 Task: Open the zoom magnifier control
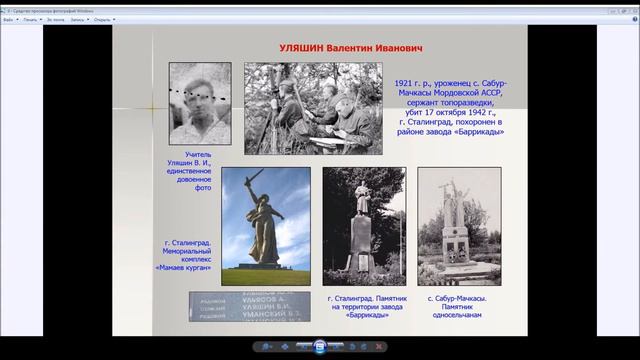click(267, 347)
